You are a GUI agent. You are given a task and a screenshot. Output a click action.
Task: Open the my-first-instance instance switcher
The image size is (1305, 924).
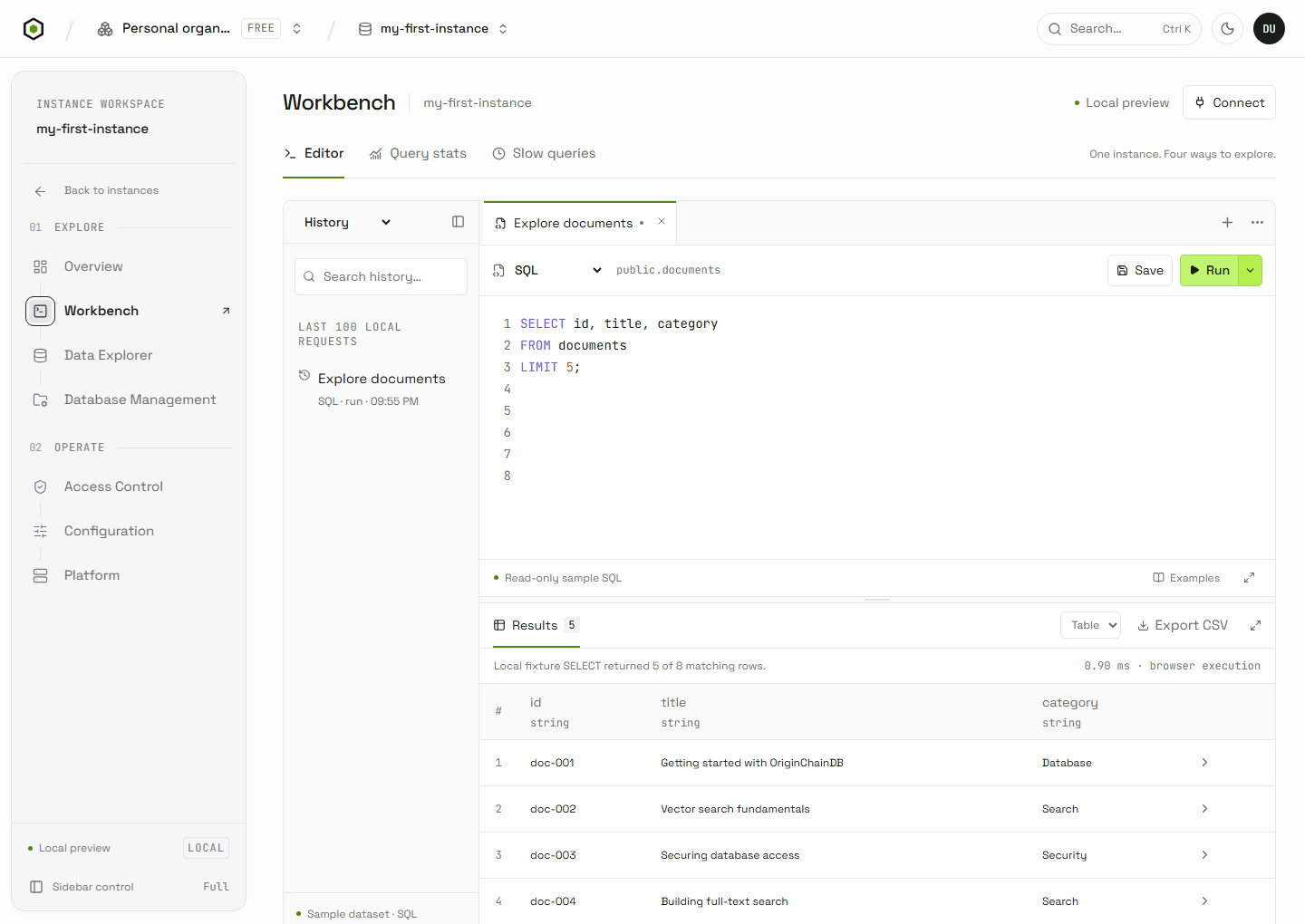433,29
